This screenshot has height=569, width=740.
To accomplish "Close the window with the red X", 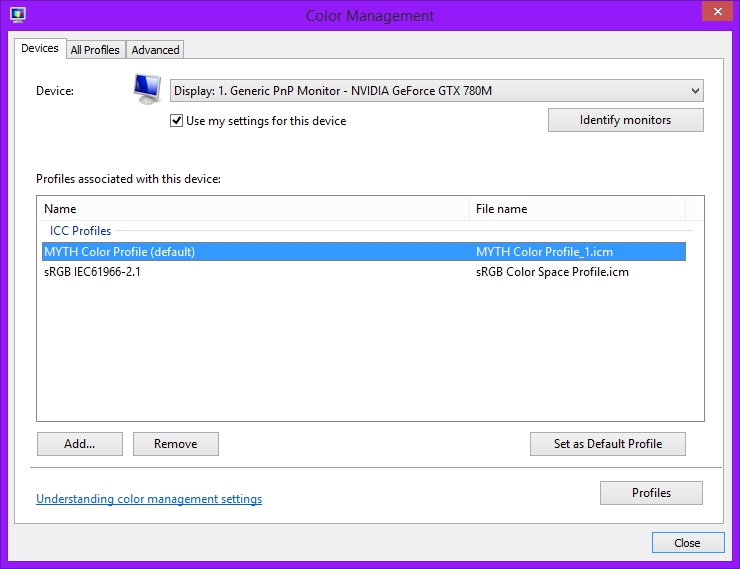I will click(717, 11).
